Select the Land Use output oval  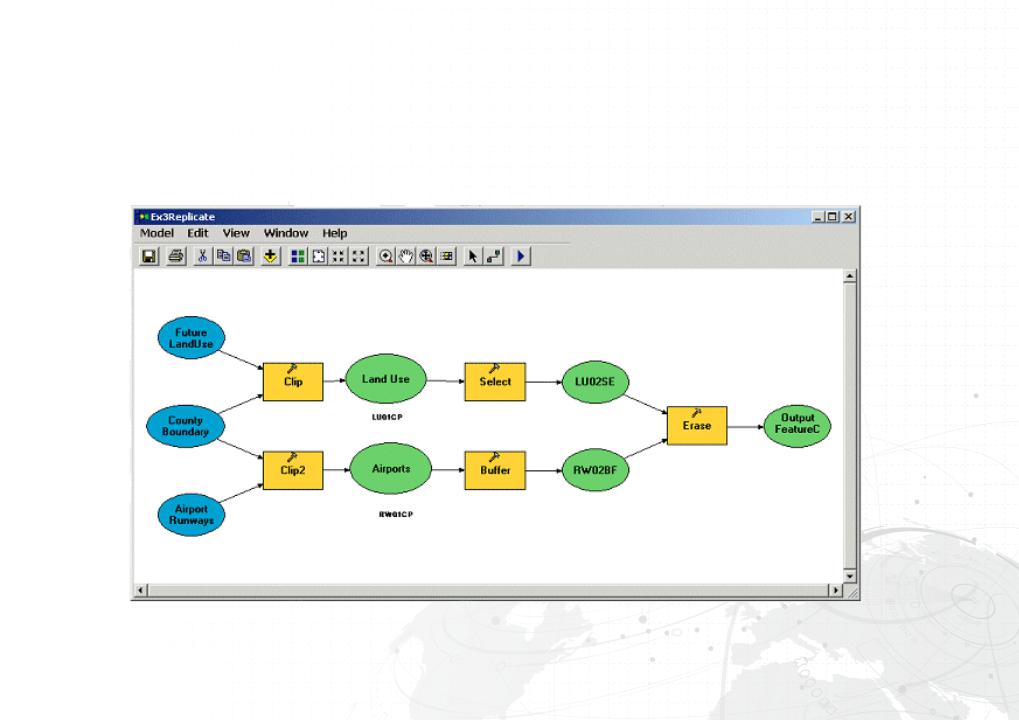click(x=386, y=379)
